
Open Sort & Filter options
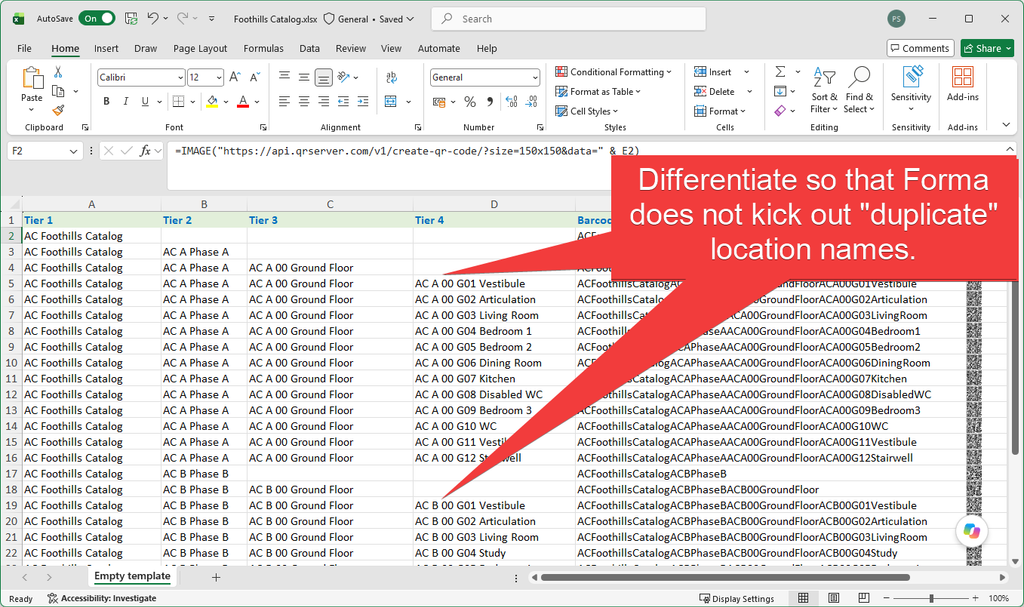824,90
